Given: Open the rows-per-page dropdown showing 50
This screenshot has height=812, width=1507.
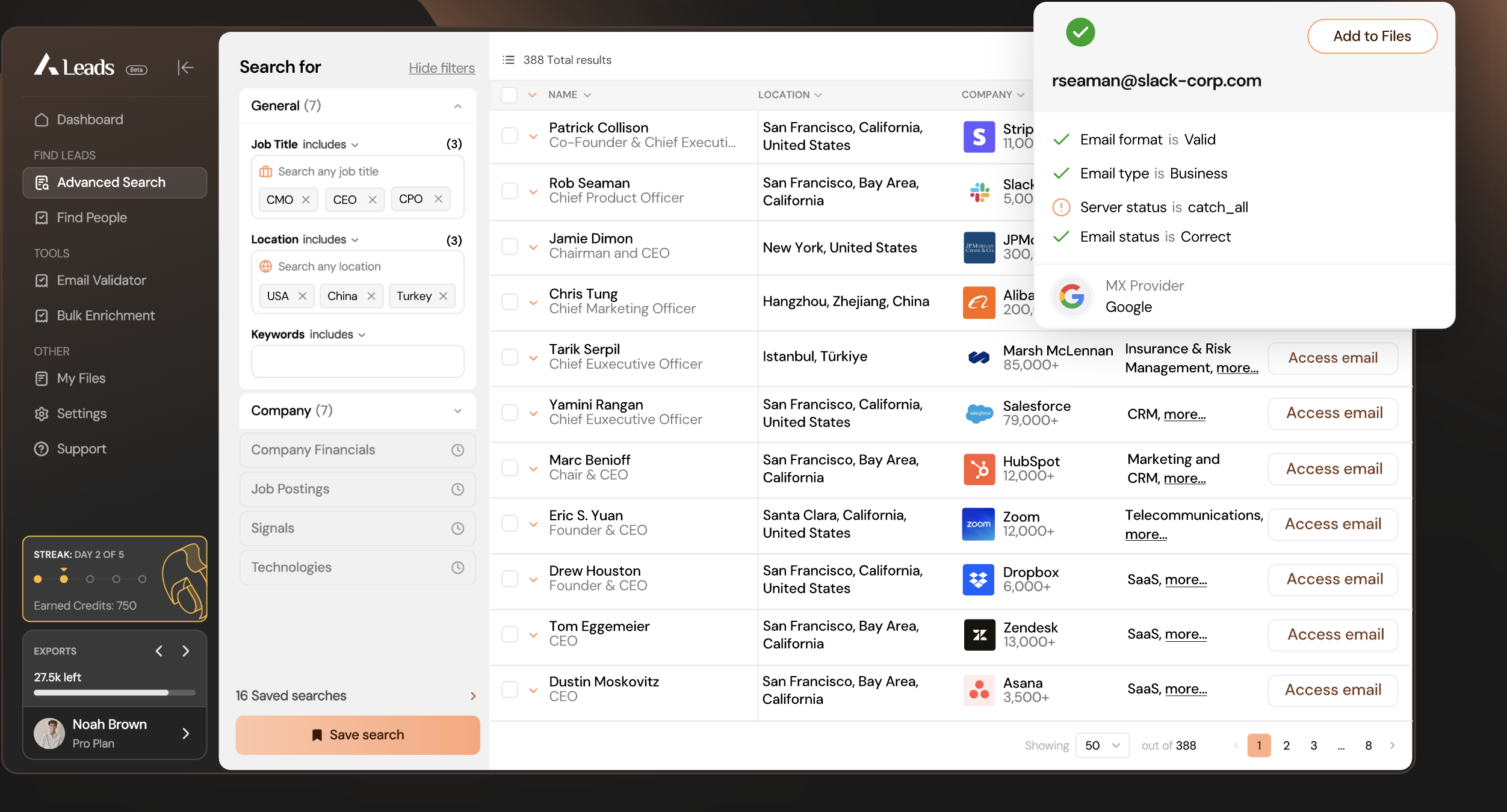Looking at the screenshot, I should coord(1102,745).
